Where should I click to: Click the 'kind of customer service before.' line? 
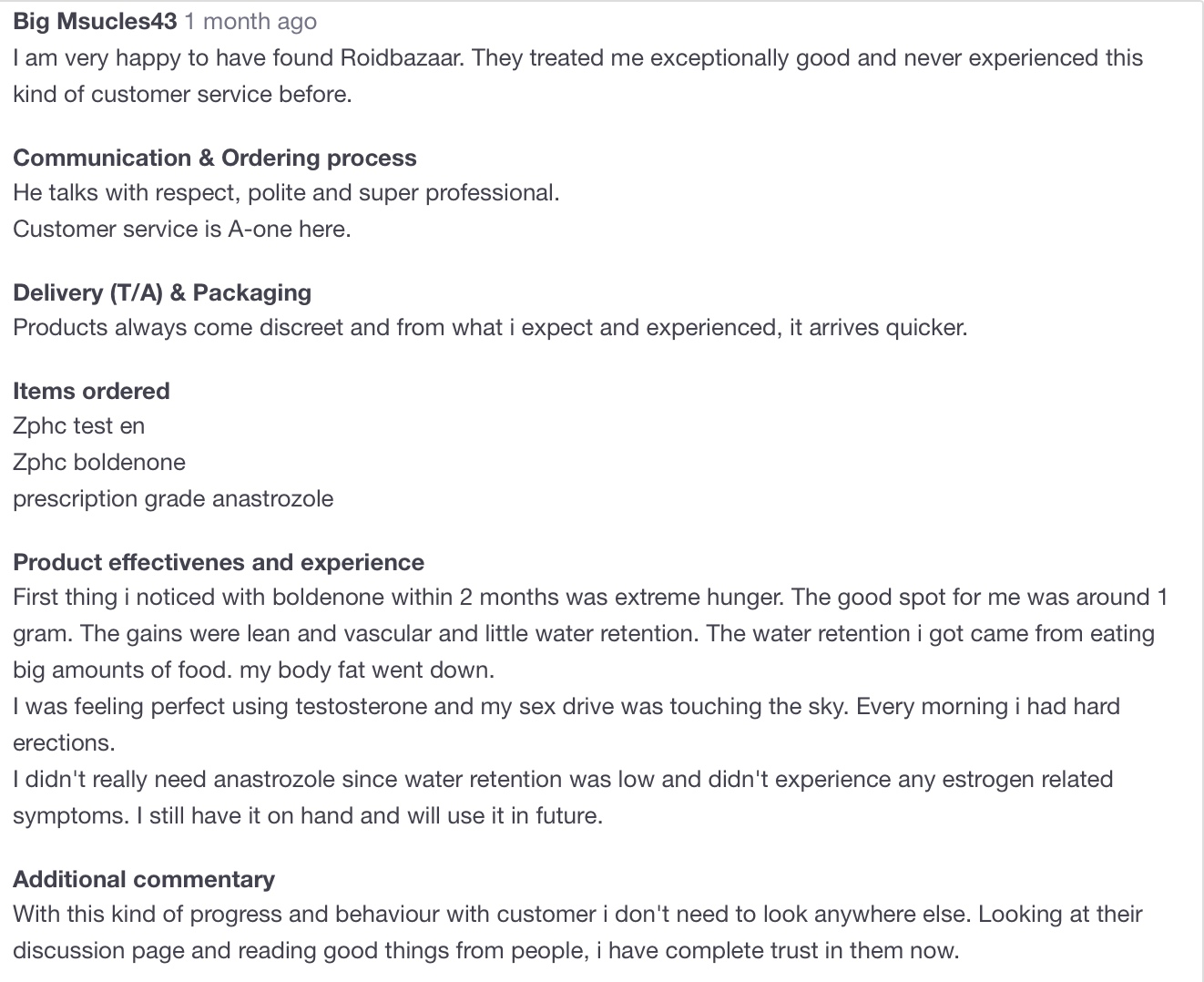(182, 95)
